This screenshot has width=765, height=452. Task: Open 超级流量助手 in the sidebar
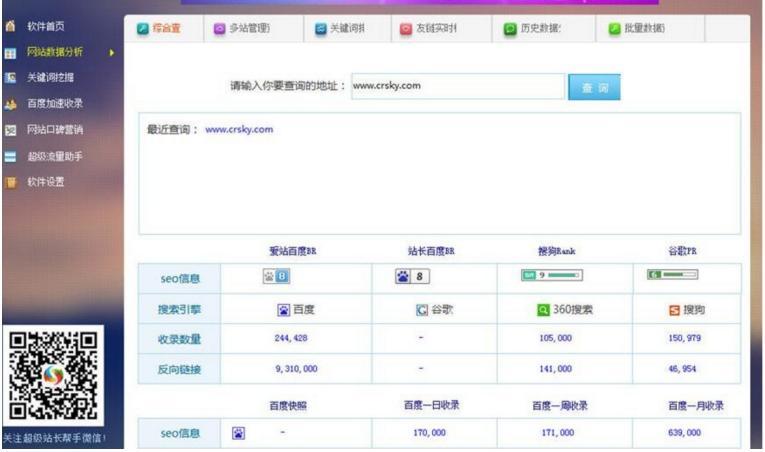click(55, 156)
